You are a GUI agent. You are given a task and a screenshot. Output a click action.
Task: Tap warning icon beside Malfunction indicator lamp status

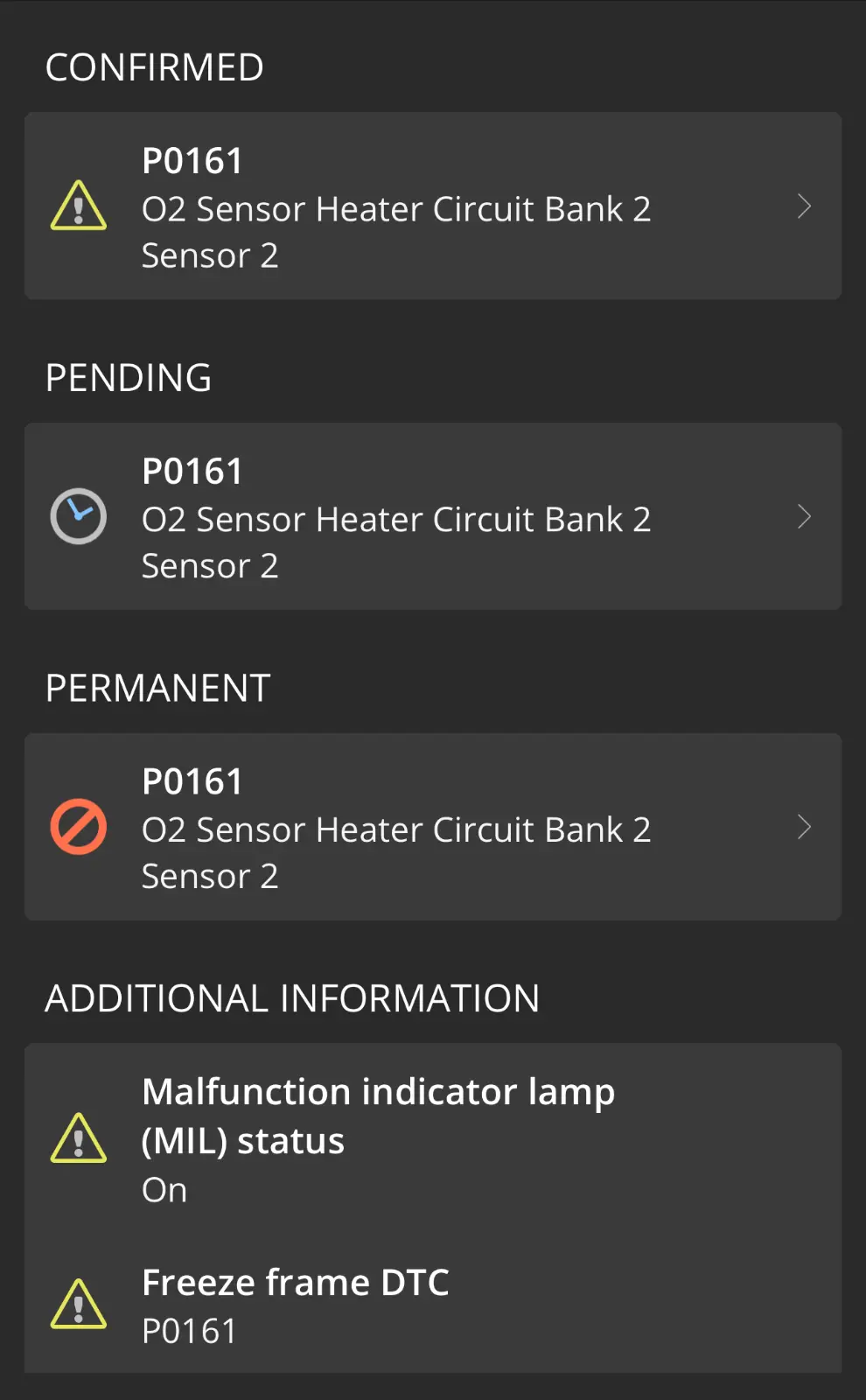pos(79,1138)
